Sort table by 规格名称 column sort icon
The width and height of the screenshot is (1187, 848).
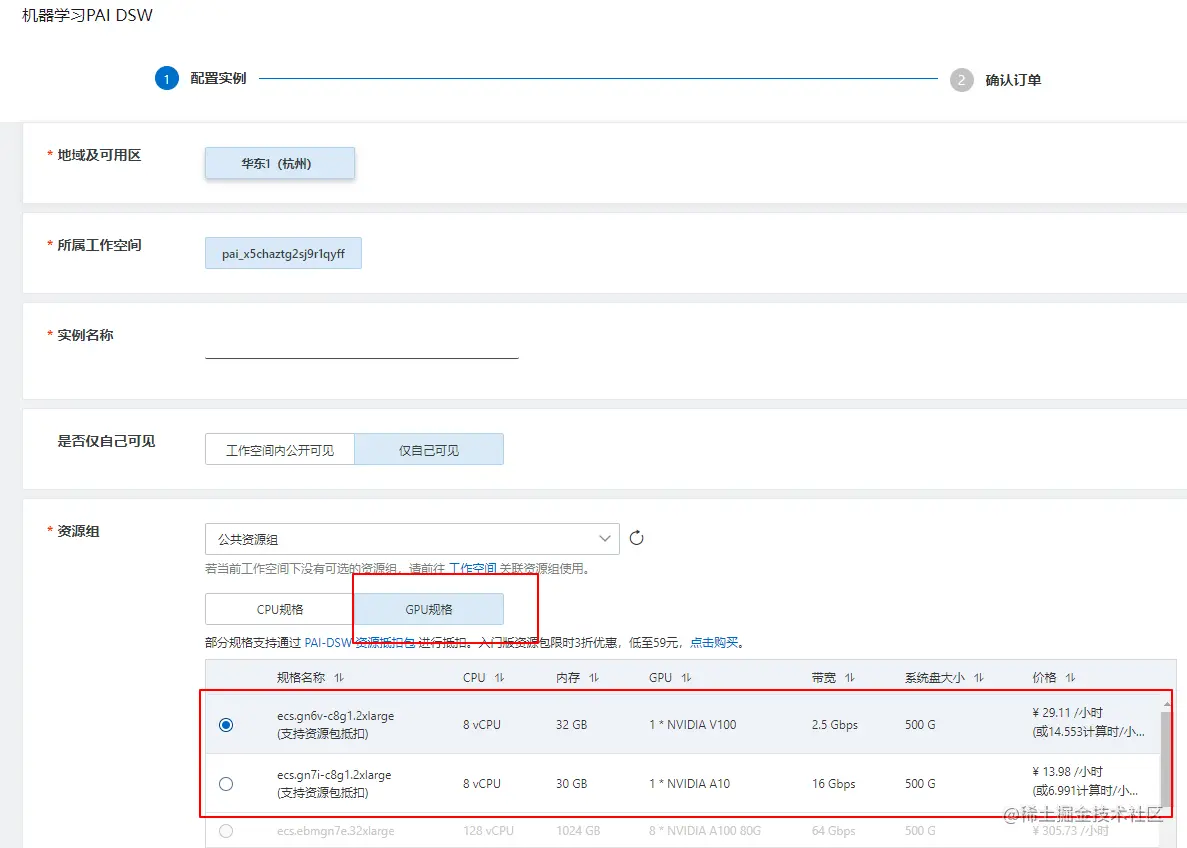[339, 678]
